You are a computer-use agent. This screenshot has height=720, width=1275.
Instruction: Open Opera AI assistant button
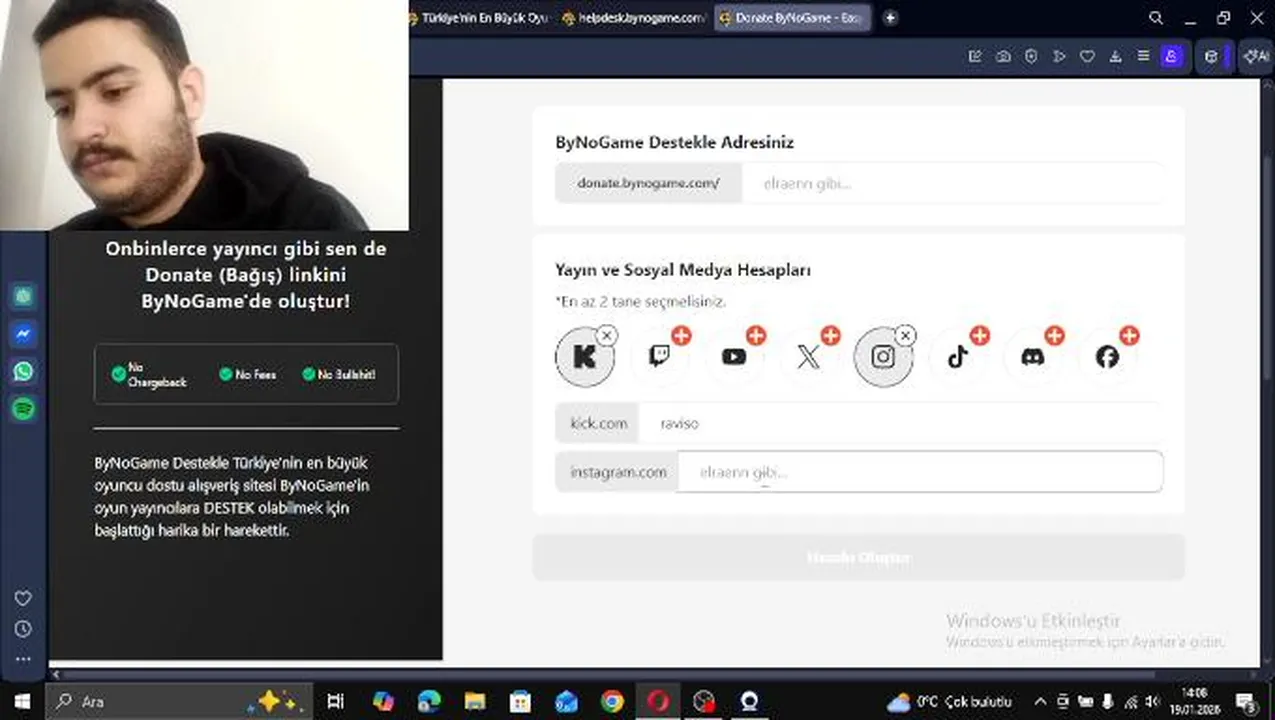pyautogui.click(x=1255, y=57)
